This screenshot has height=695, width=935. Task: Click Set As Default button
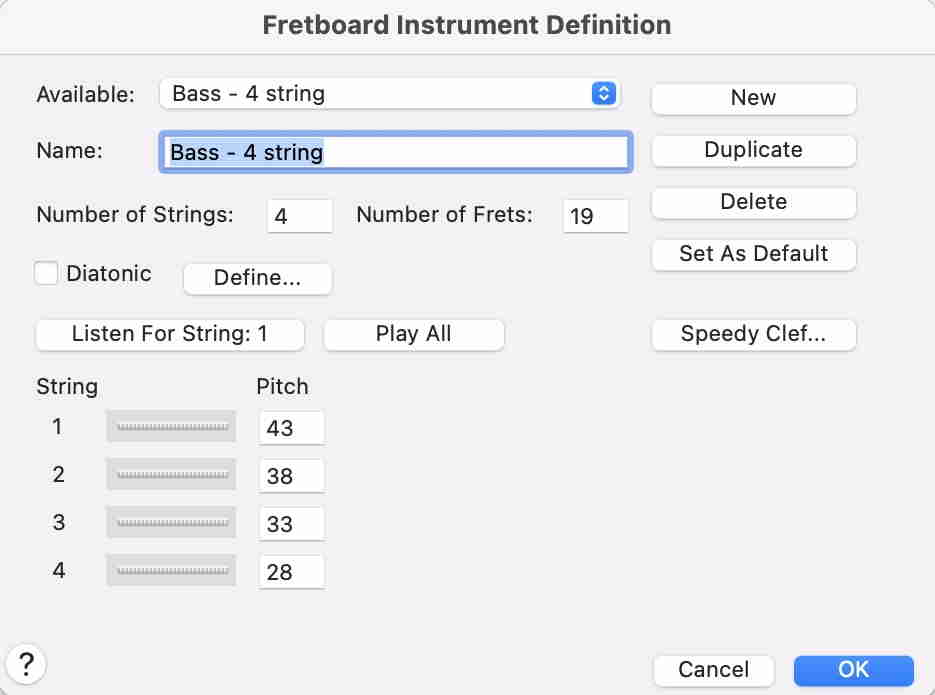753,254
